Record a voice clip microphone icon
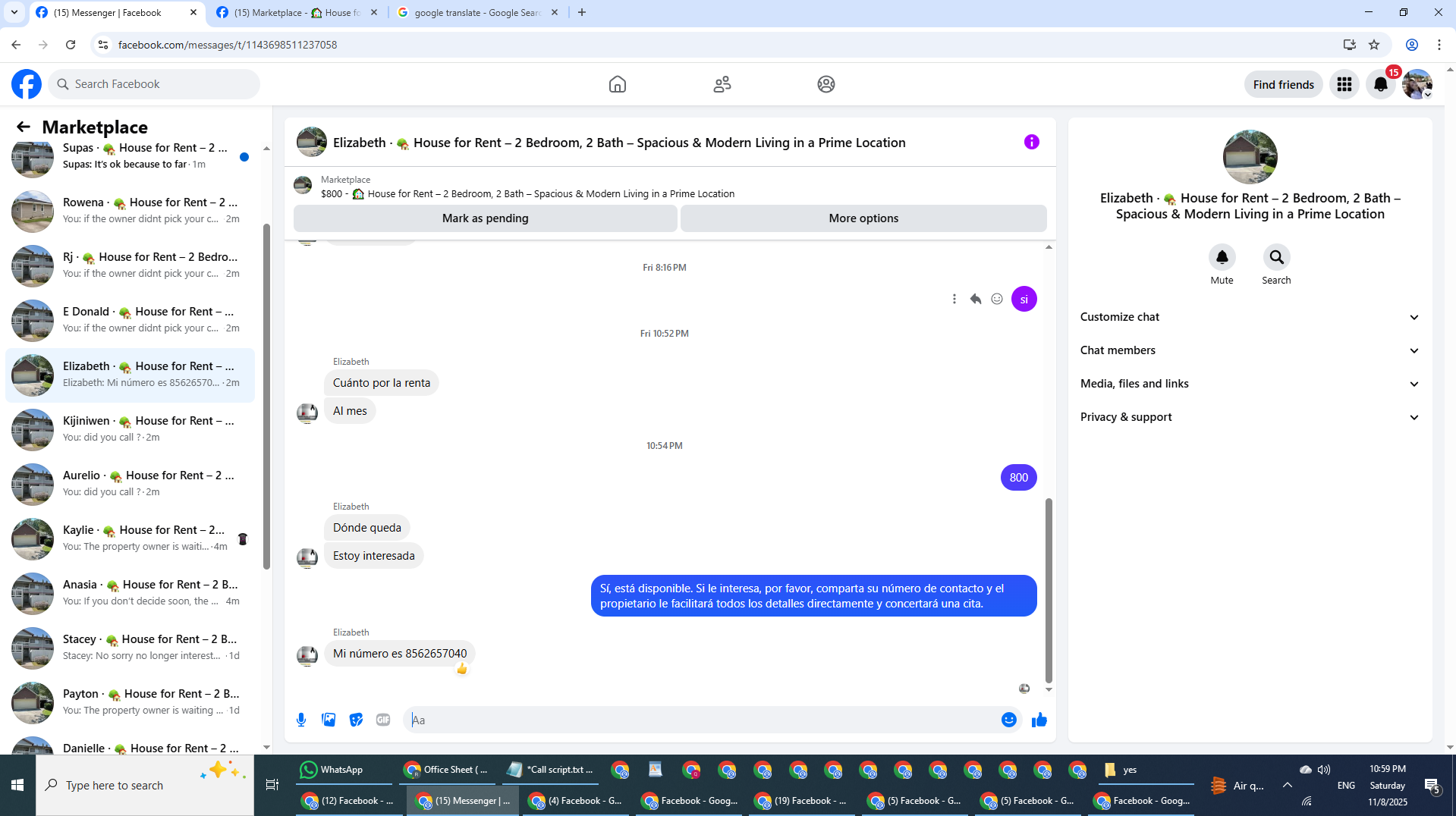Image resolution: width=1456 pixels, height=816 pixels. [301, 720]
